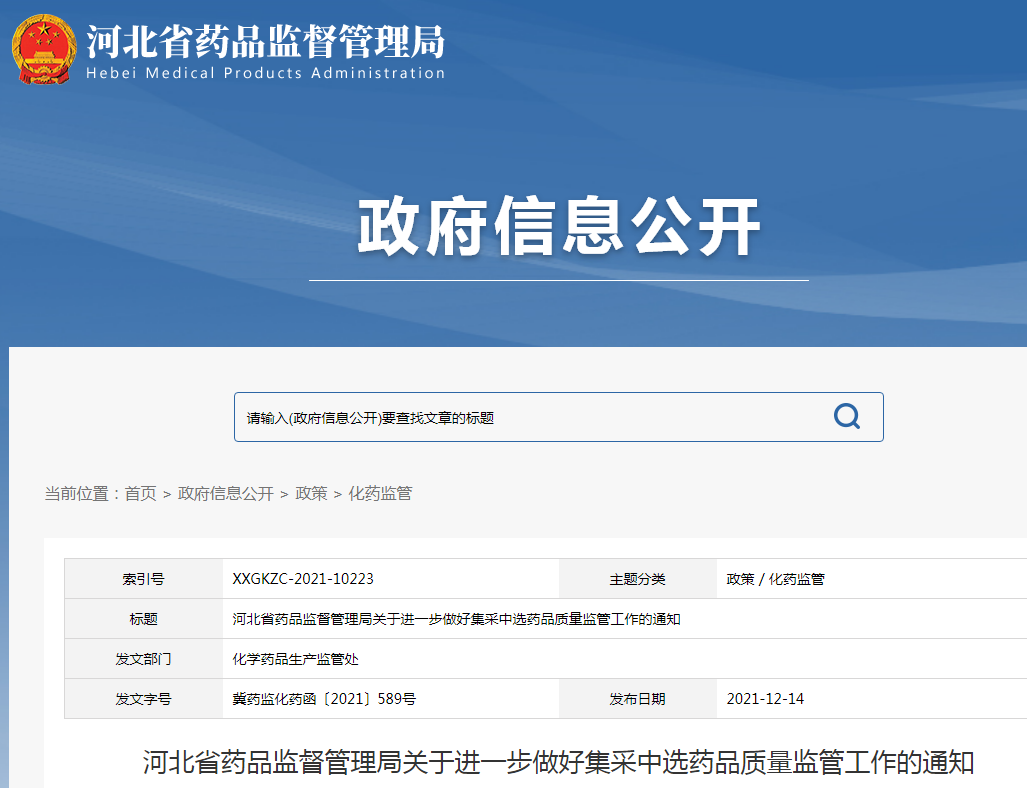Click the 发文部门 label cell
Image resolution: width=1027 pixels, height=788 pixels.
(x=143, y=659)
